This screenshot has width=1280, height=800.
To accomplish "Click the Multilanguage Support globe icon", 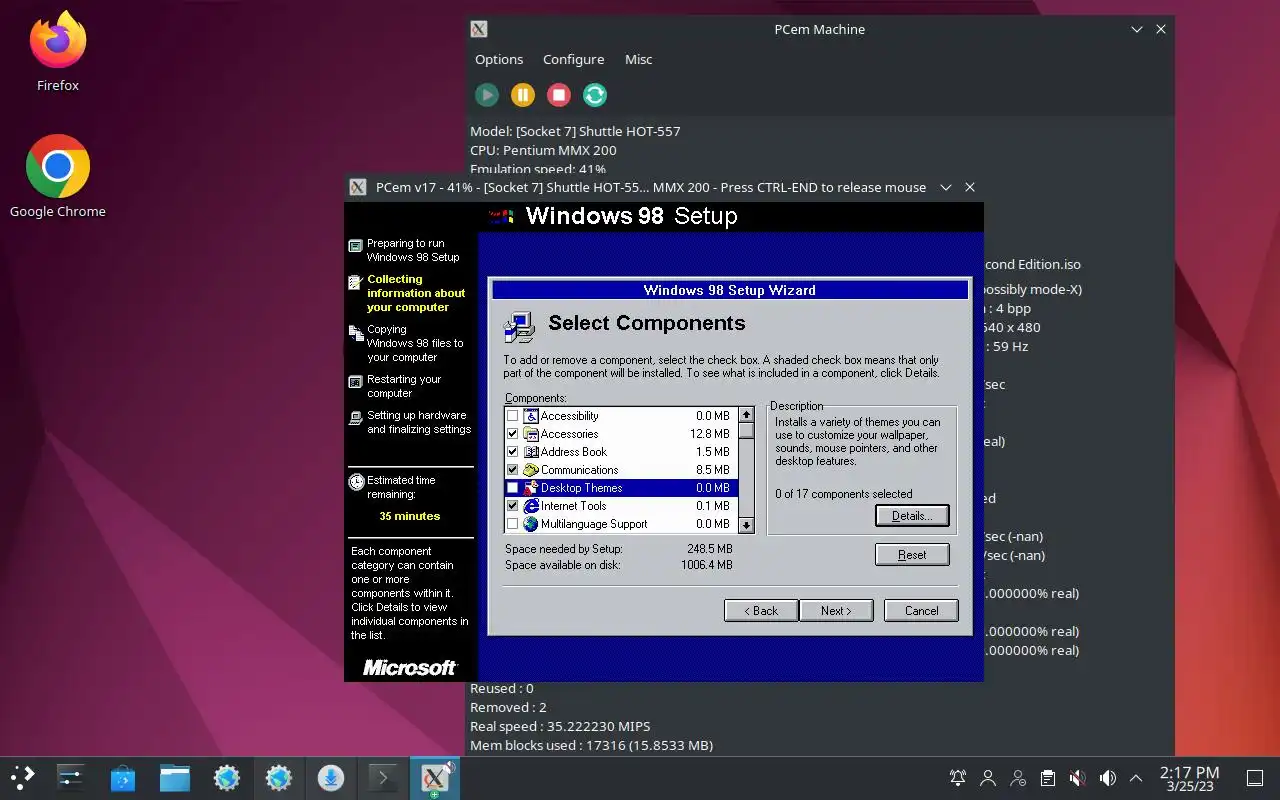I will click(531, 524).
